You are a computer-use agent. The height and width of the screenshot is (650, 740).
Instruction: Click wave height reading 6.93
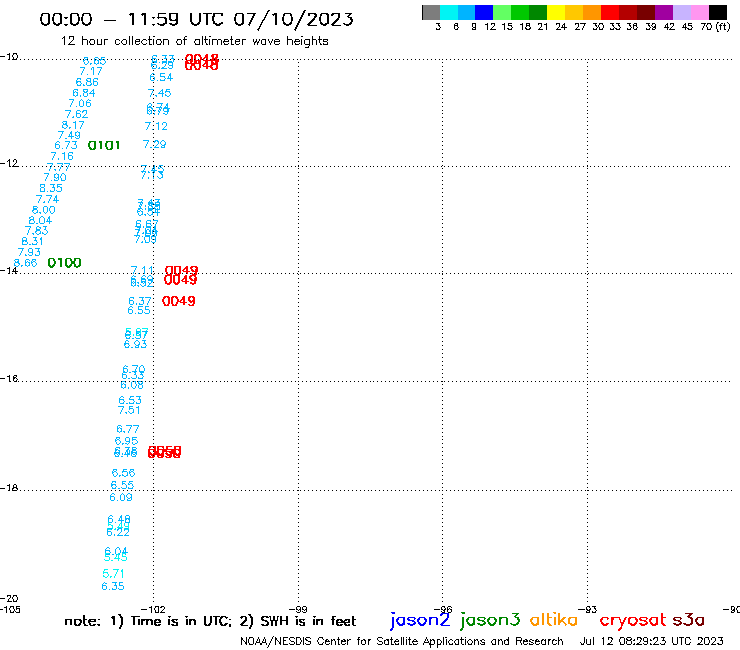point(135,345)
